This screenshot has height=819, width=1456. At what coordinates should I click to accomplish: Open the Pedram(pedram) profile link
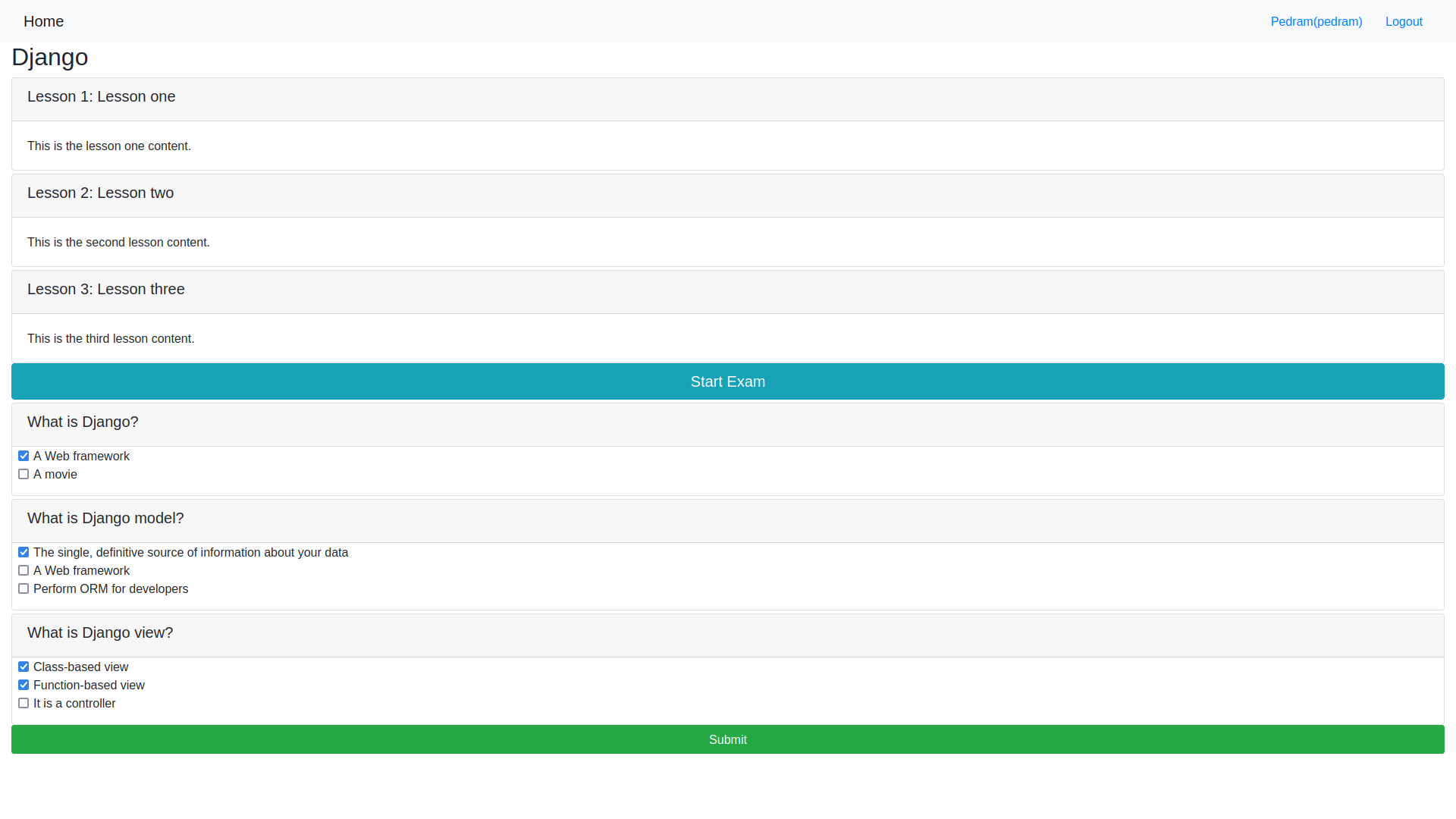[x=1316, y=21]
